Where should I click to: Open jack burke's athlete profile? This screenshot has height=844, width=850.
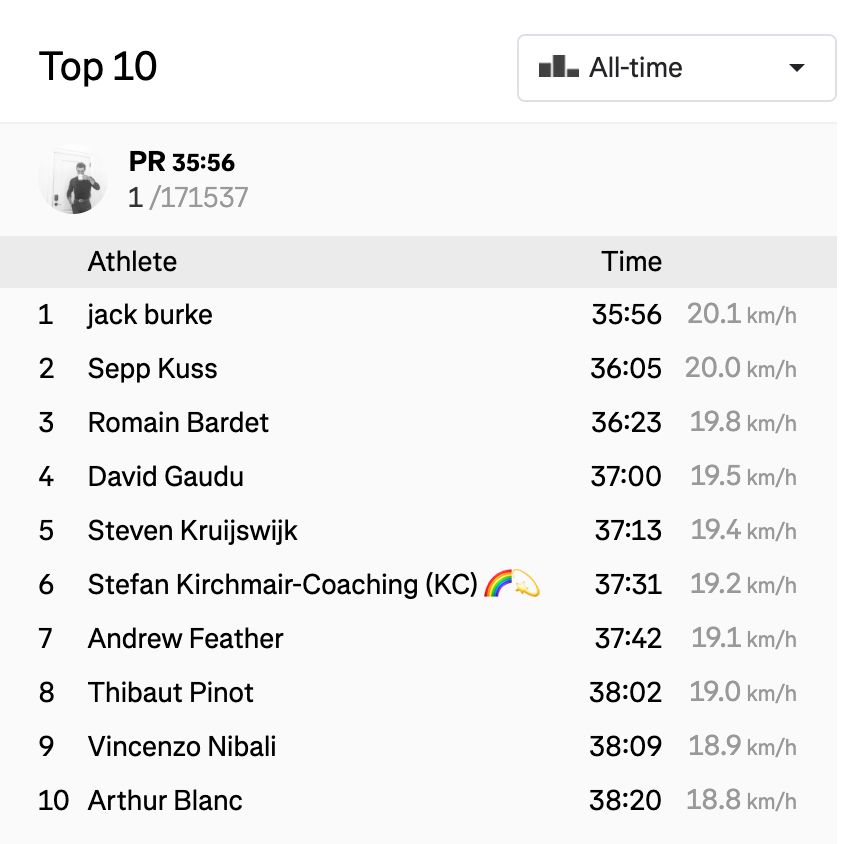pyautogui.click(x=150, y=315)
